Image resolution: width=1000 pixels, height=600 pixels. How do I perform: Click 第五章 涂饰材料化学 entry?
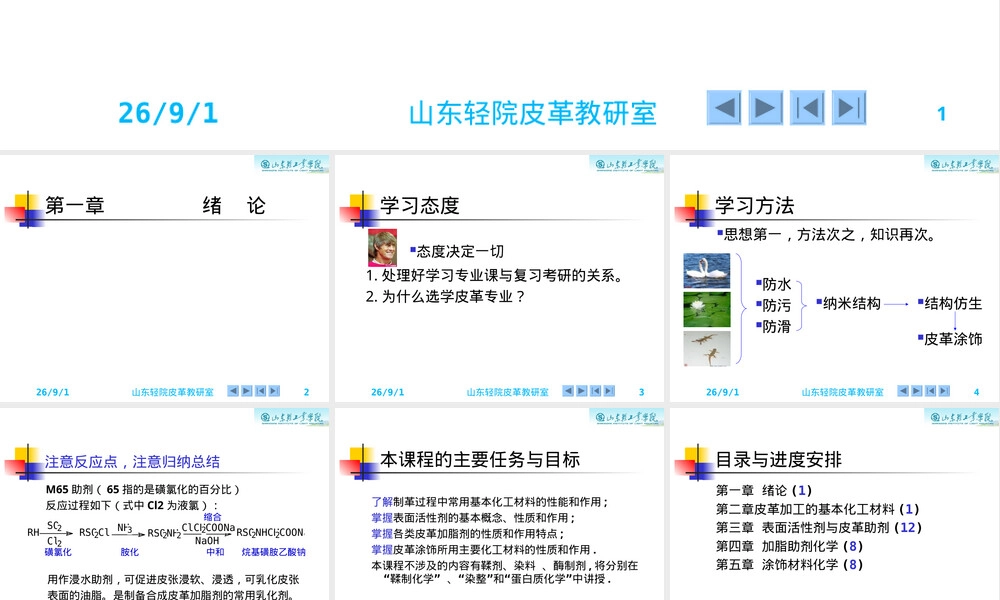point(789,564)
